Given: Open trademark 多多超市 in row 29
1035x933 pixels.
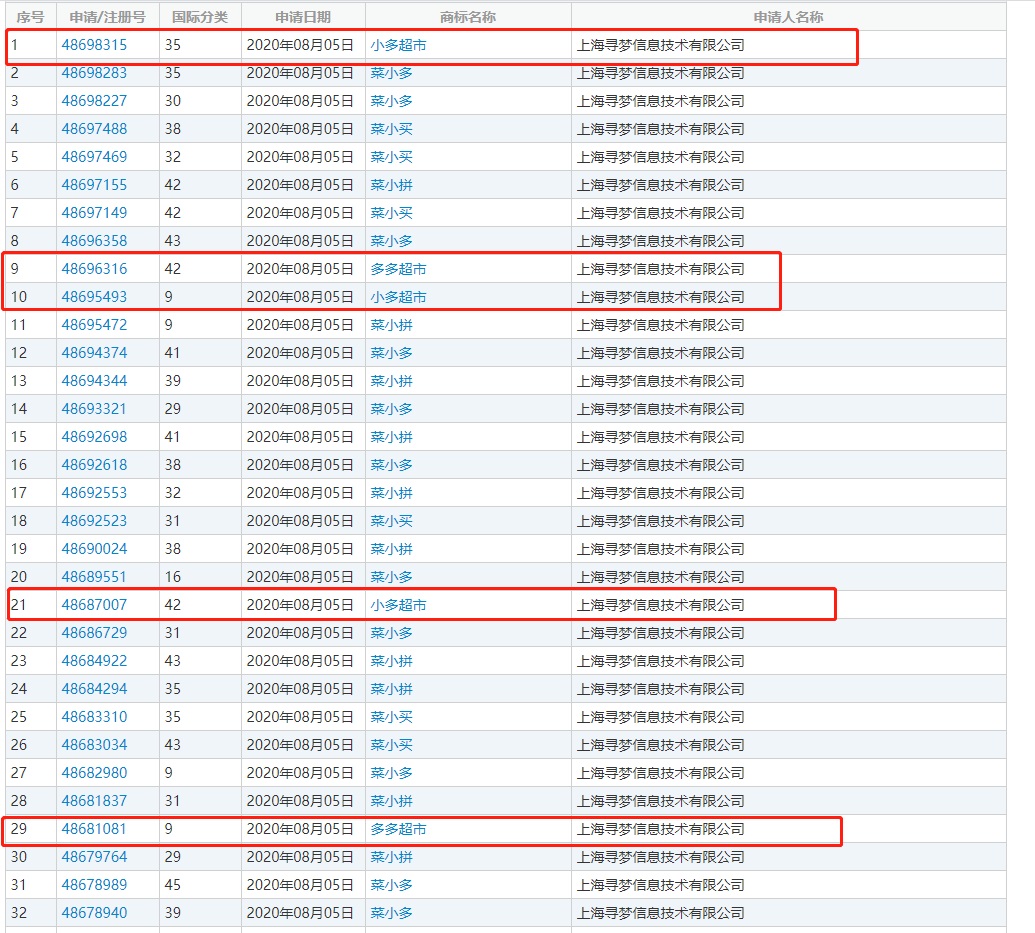Looking at the screenshot, I should point(398,829).
